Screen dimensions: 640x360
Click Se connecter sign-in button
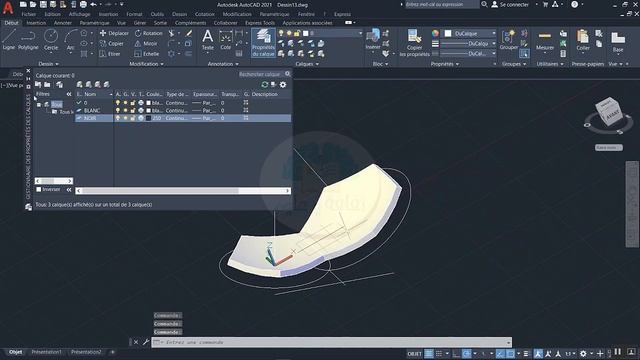[510, 4]
